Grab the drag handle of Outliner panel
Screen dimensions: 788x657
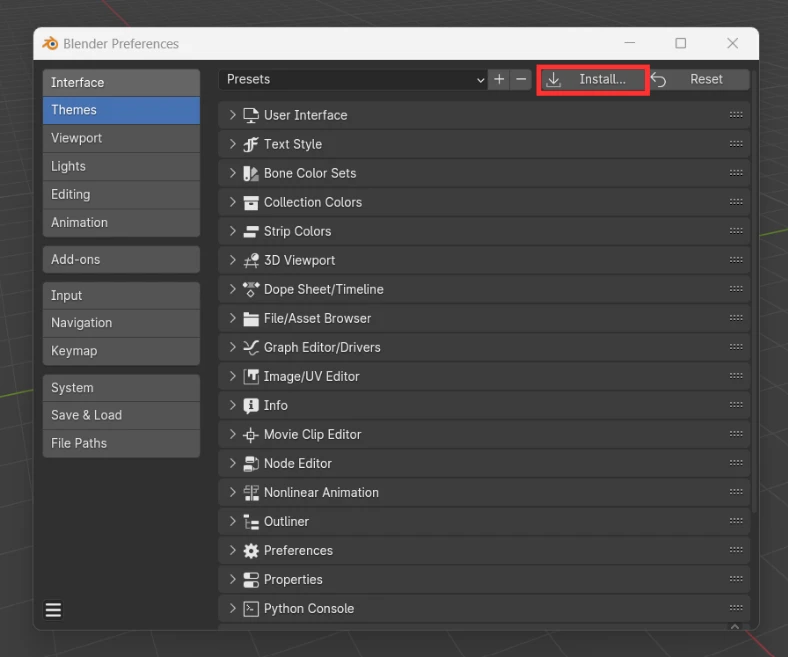[x=736, y=521]
